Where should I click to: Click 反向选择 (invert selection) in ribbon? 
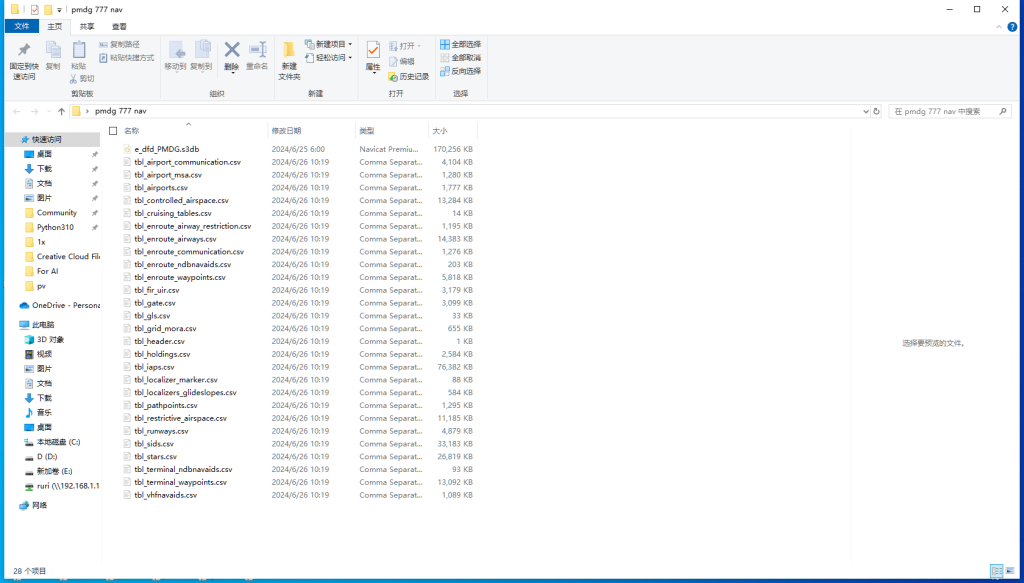click(460, 71)
